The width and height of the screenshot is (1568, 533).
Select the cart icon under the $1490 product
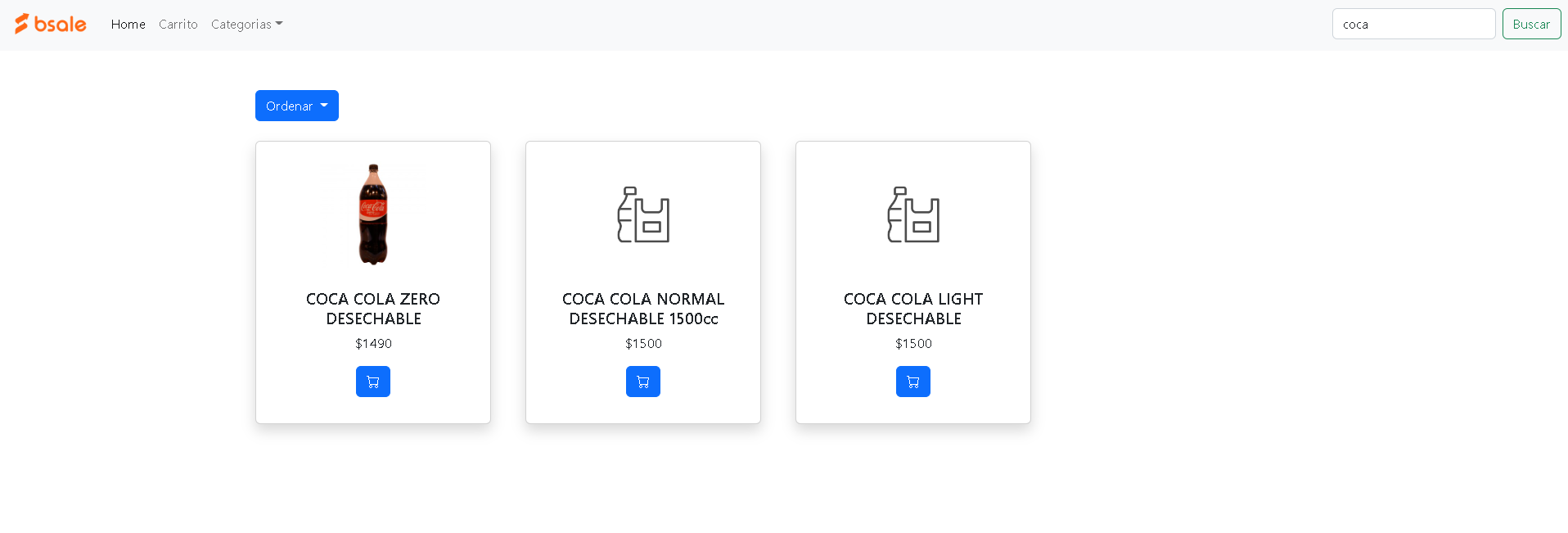click(372, 381)
